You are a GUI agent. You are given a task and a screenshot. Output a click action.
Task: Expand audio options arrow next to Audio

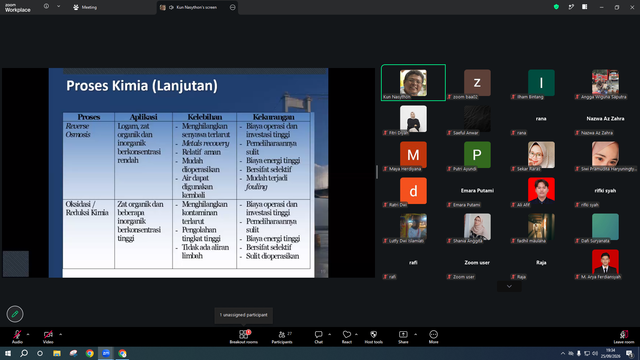28,334
